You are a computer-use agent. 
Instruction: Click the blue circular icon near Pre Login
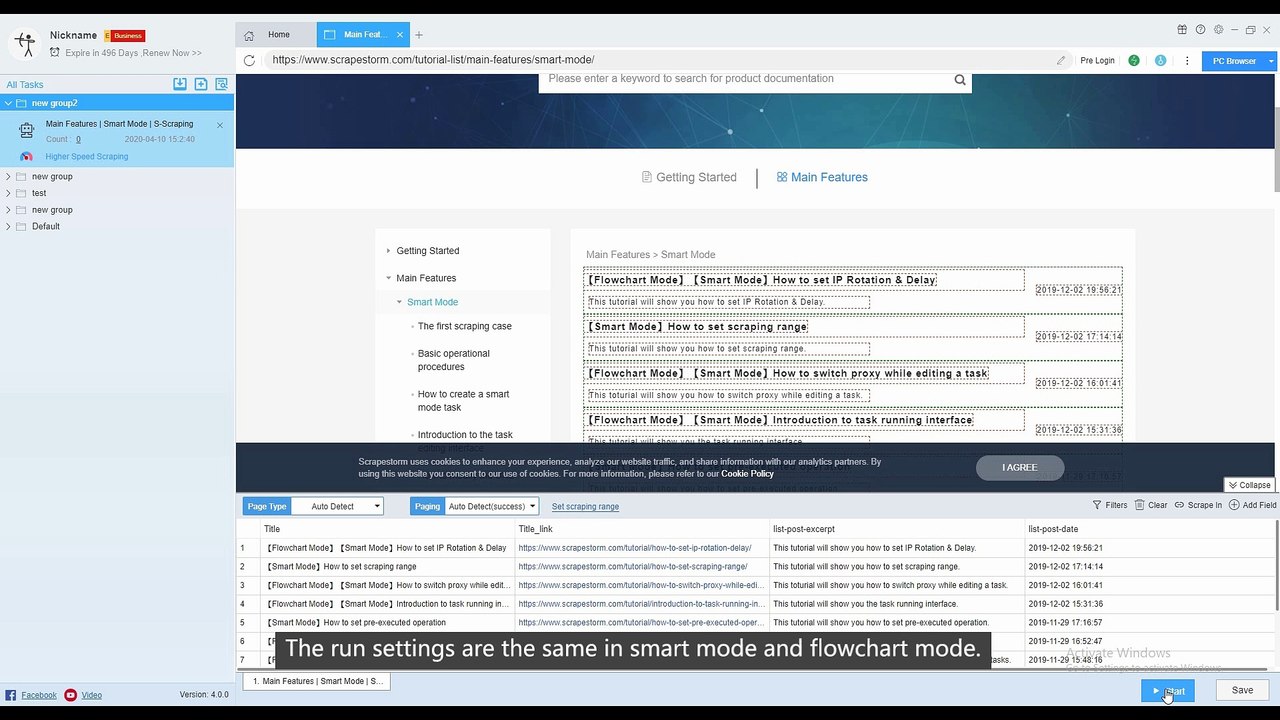click(x=1160, y=60)
